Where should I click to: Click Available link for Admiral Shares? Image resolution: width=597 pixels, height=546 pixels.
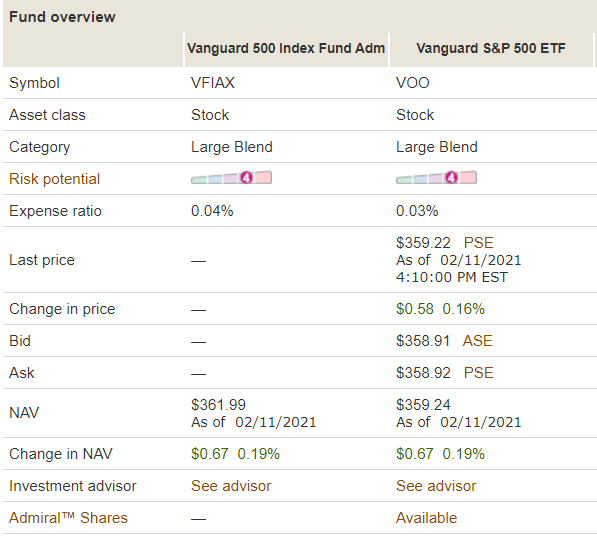pos(426,518)
